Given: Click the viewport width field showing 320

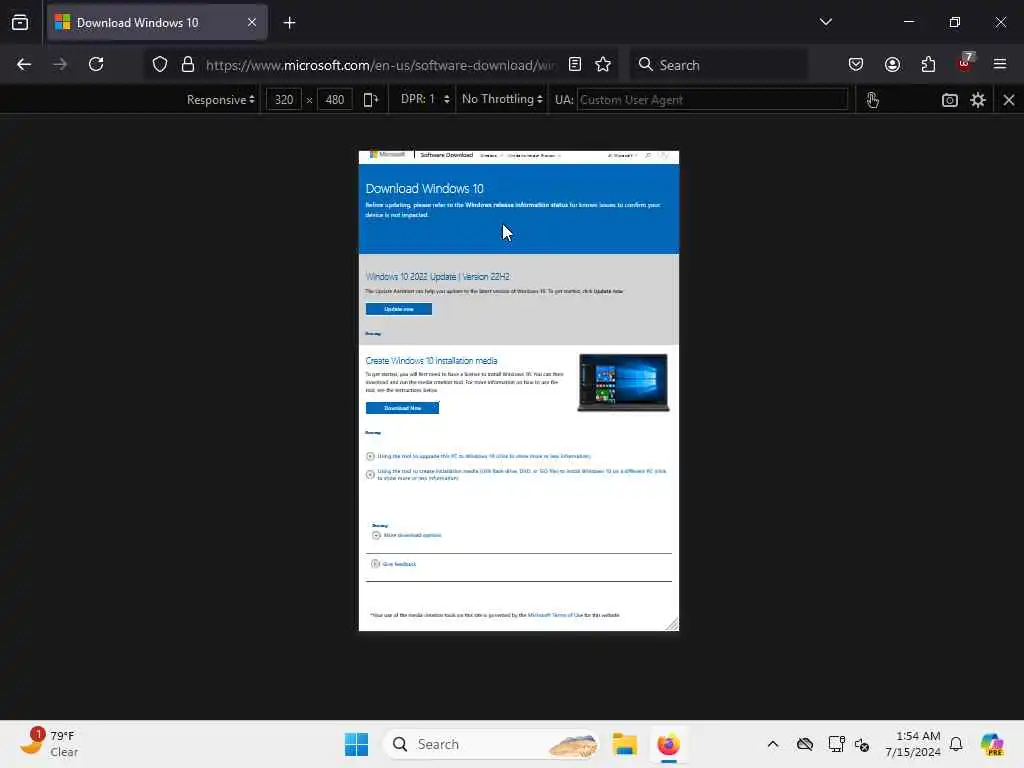Looking at the screenshot, I should [x=284, y=100].
